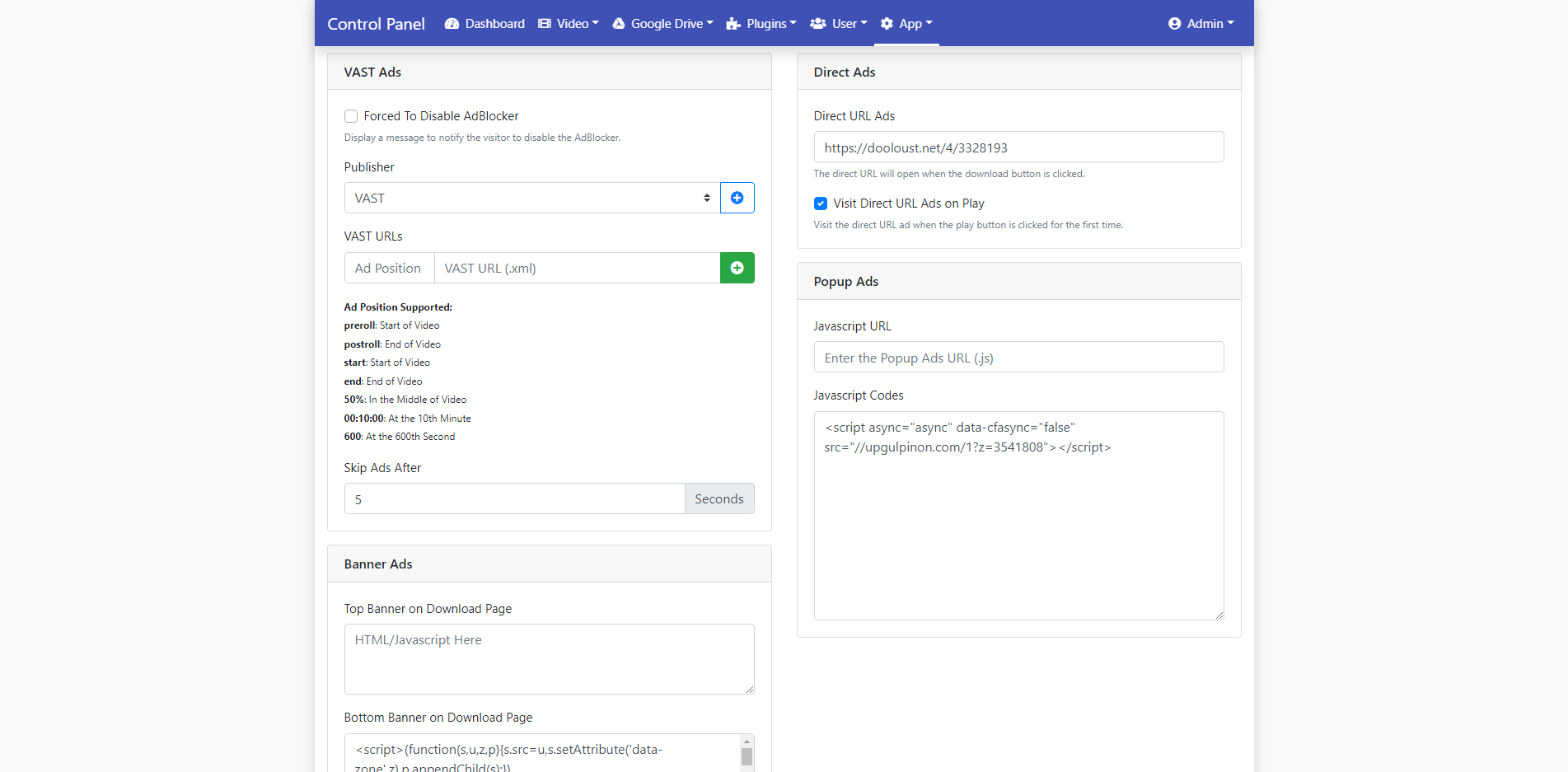Click the Control Panel brand link

377,24
